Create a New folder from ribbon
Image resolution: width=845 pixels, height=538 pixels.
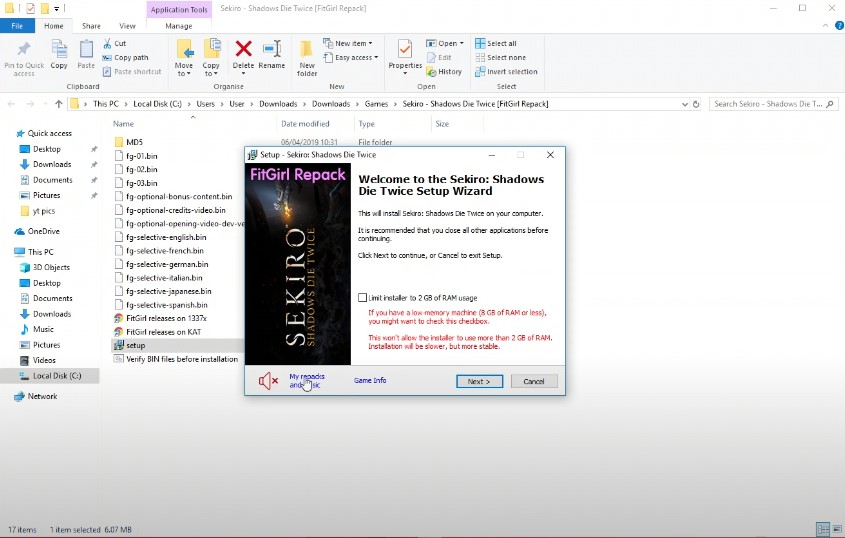(307, 58)
